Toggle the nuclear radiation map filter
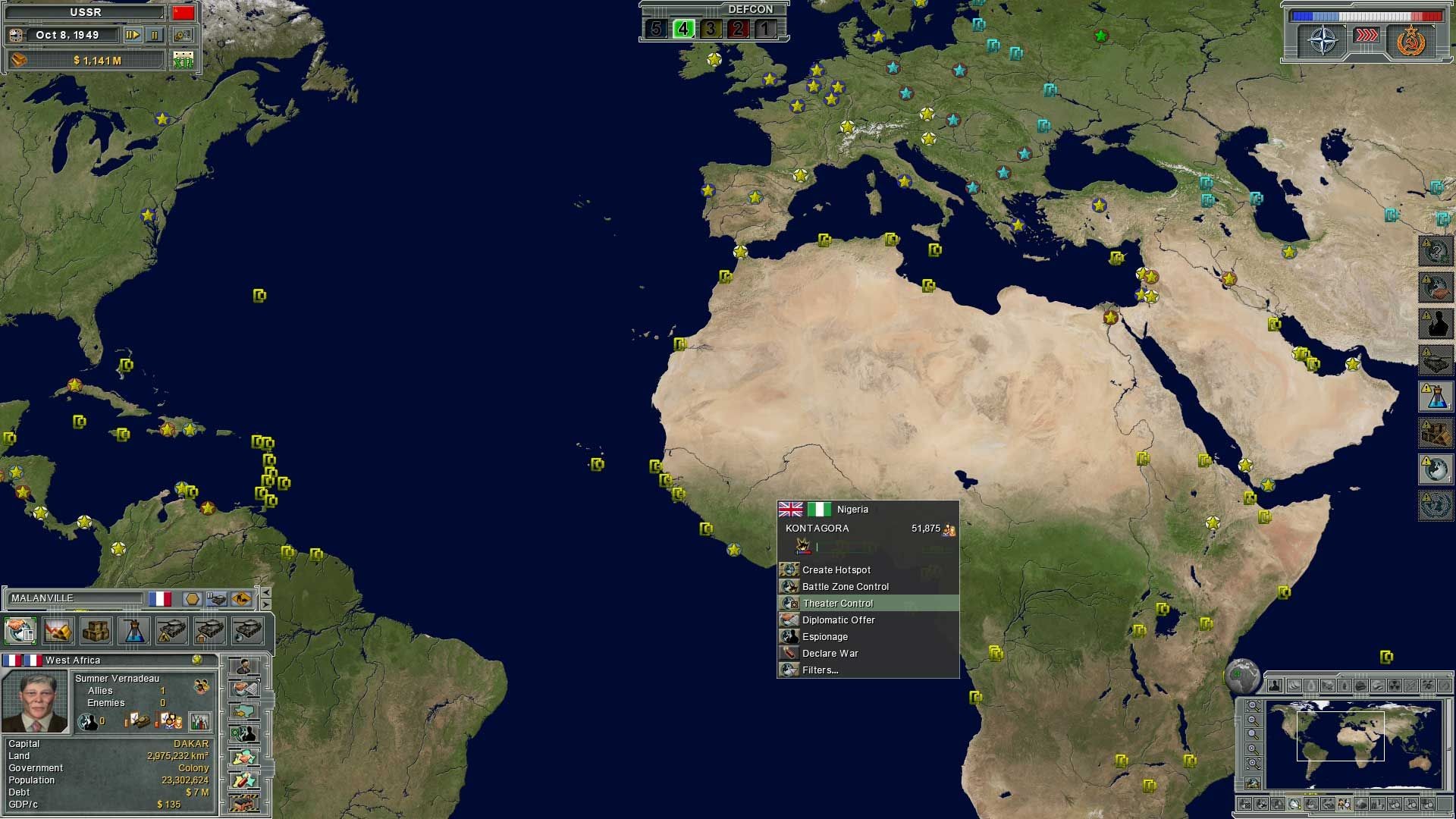The height and width of the screenshot is (819, 1456). (x=1394, y=686)
